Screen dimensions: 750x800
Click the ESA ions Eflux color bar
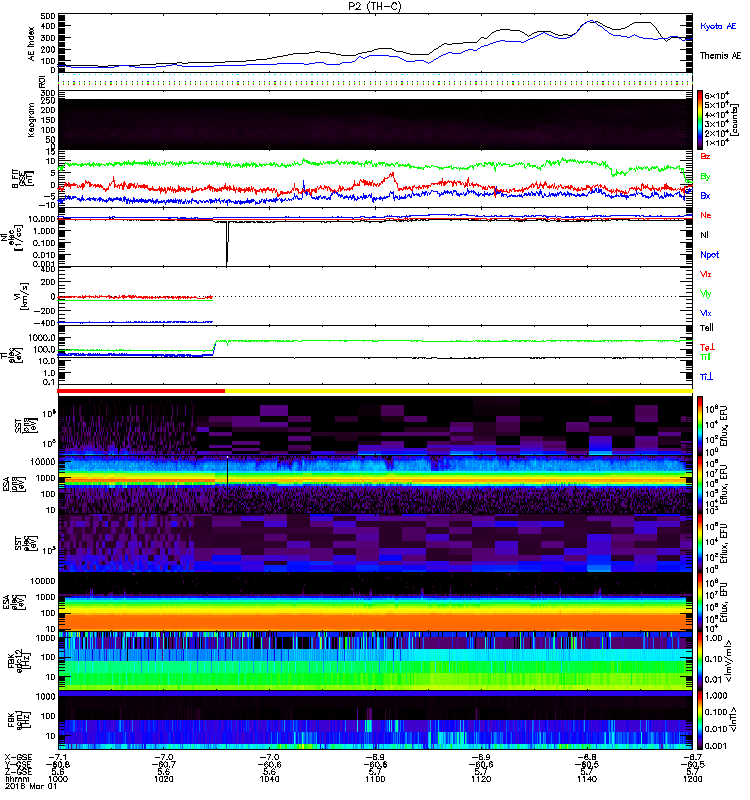(x=700, y=485)
